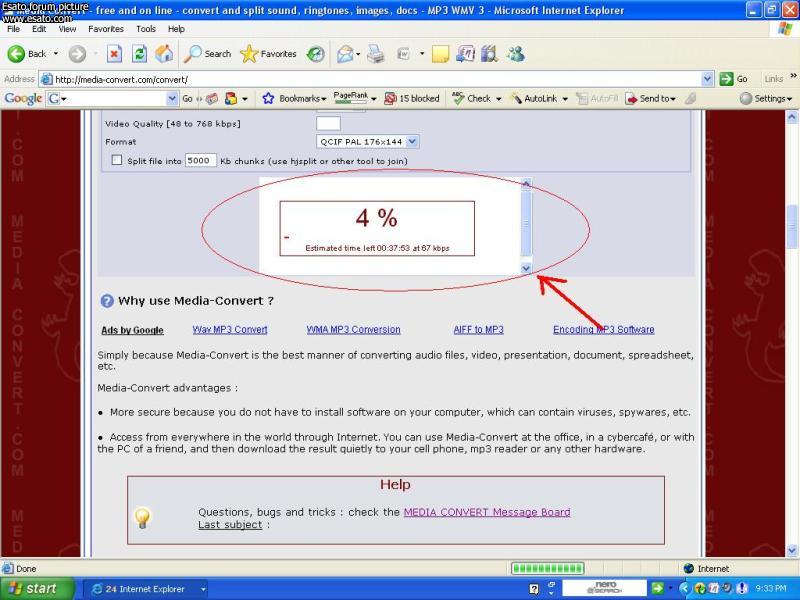Open the Edit menu
The height and width of the screenshot is (600, 800).
[x=39, y=29]
